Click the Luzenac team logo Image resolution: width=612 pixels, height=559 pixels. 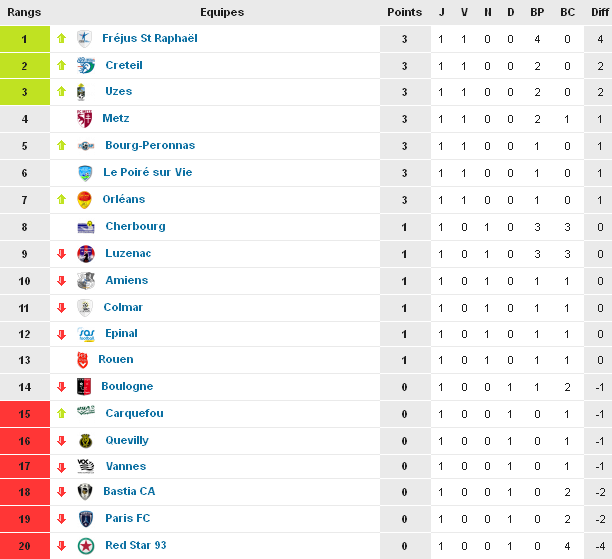coord(86,253)
